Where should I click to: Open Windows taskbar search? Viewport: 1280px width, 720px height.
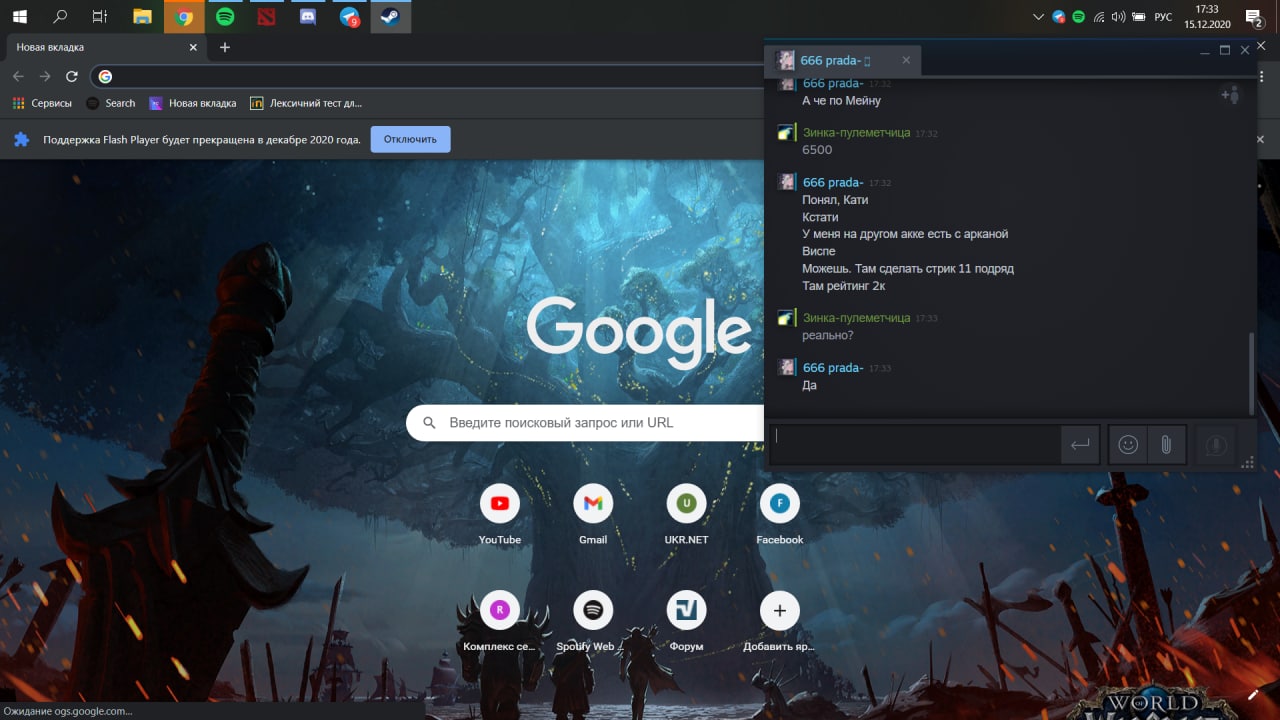pos(60,16)
